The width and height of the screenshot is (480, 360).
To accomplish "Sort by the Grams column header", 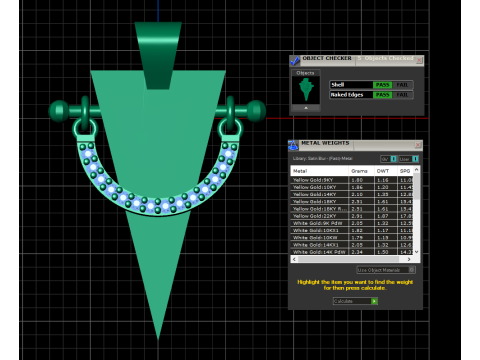I will (x=361, y=171).
